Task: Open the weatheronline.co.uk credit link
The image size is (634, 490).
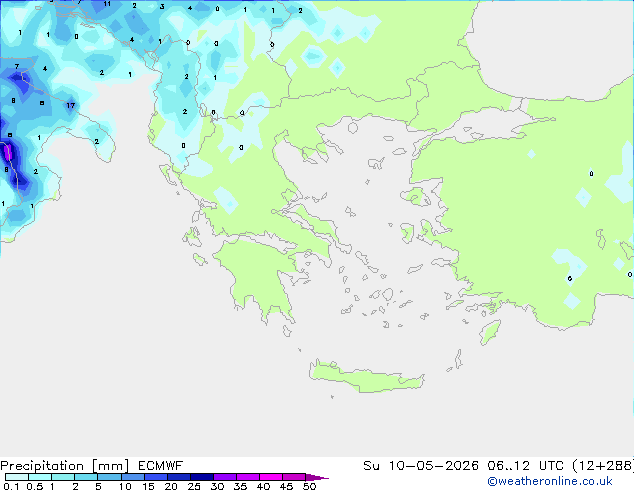Action: [x=550, y=481]
